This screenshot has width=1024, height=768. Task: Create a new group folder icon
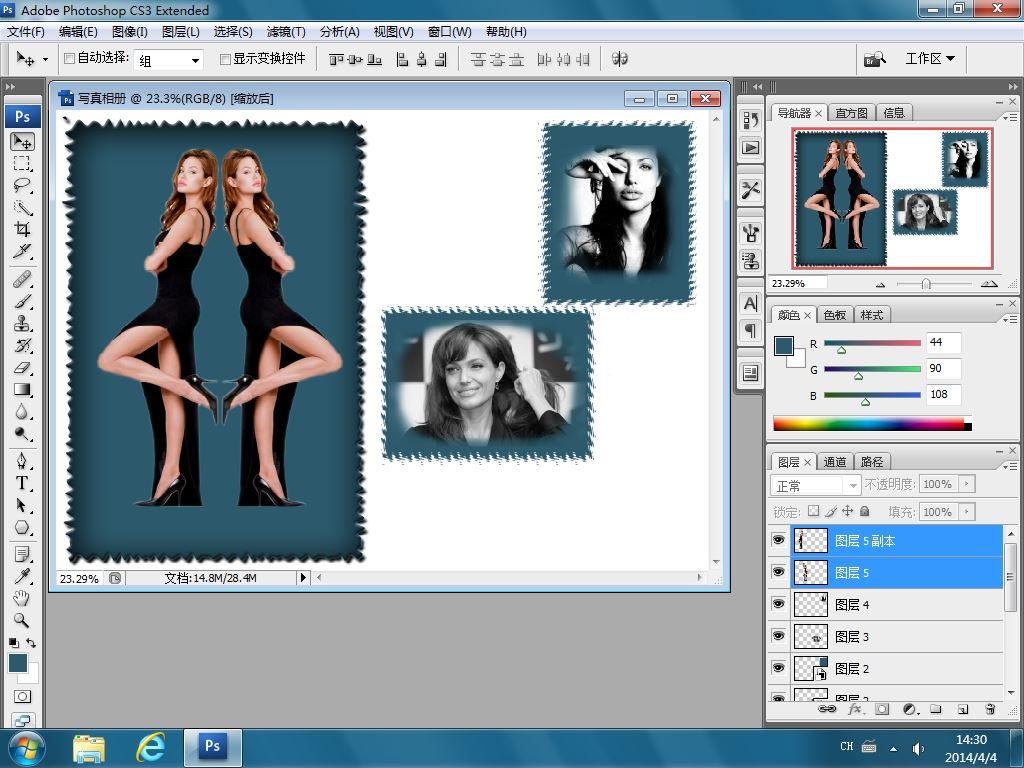(935, 709)
